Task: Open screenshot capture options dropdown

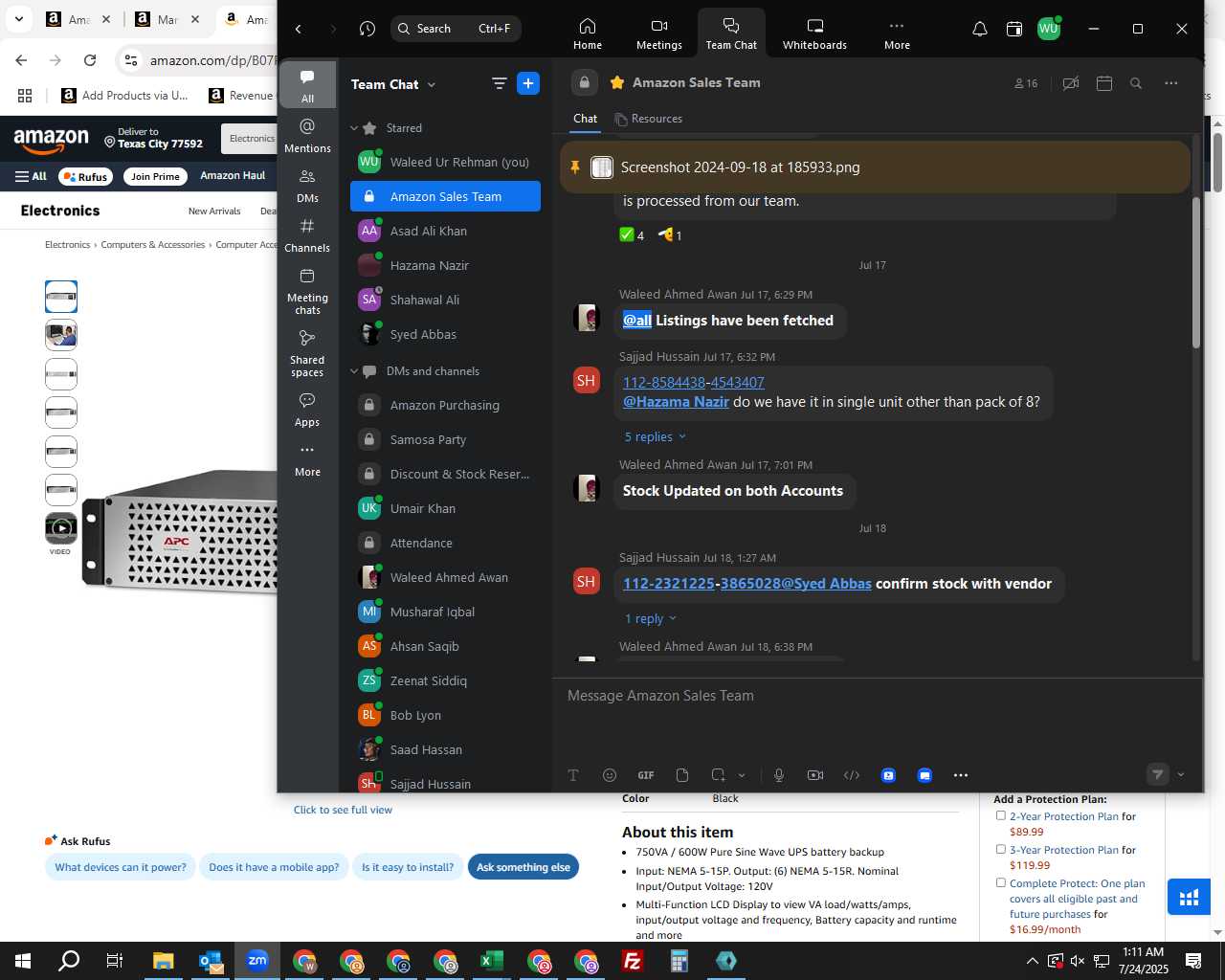Action: [742, 775]
